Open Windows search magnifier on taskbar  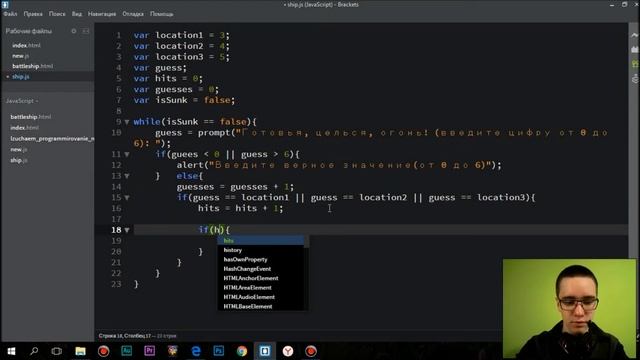(x=34, y=351)
